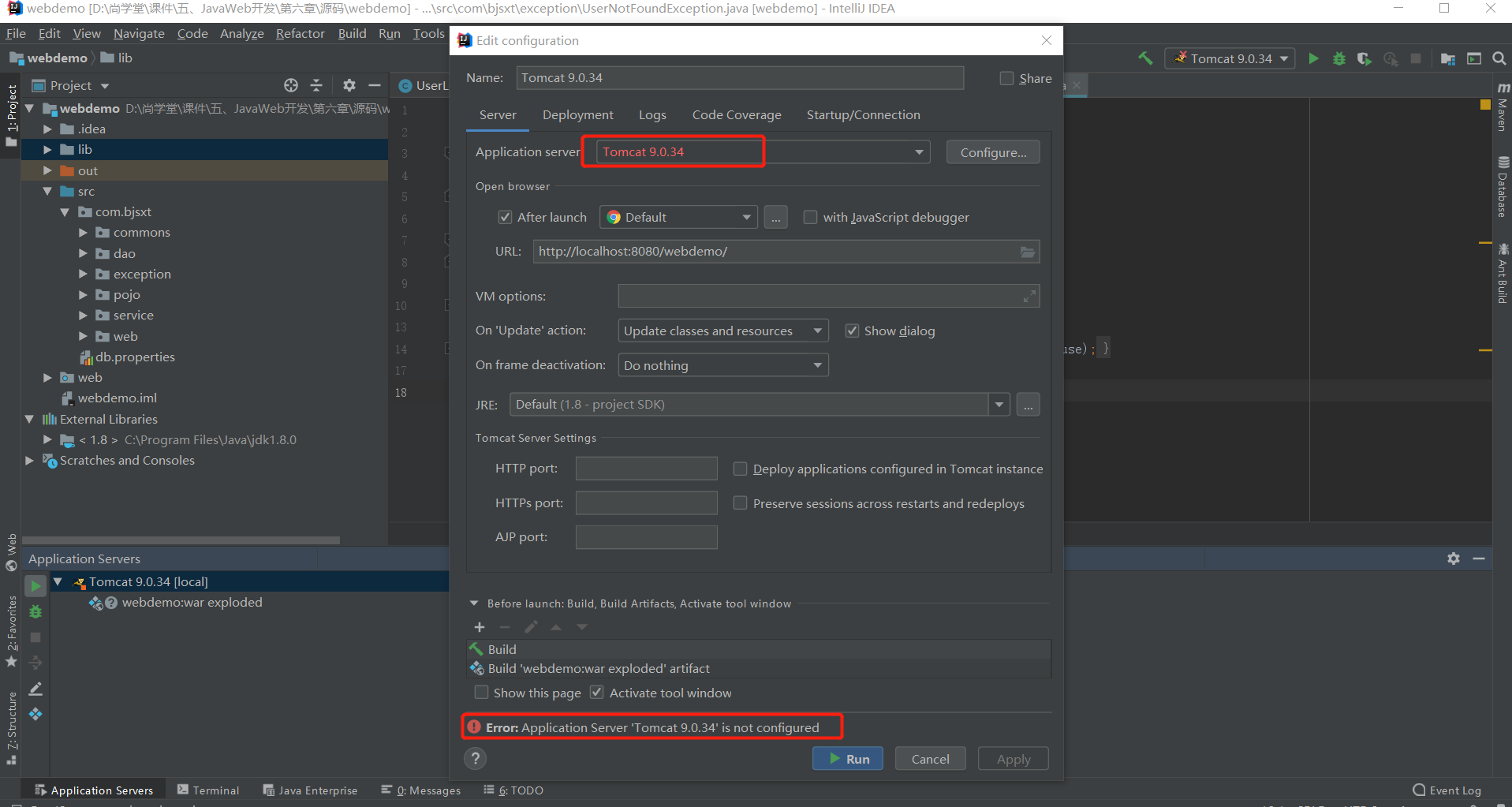The width and height of the screenshot is (1512, 807).
Task: Open help question mark in Edit configuration dialog
Action: 475,759
